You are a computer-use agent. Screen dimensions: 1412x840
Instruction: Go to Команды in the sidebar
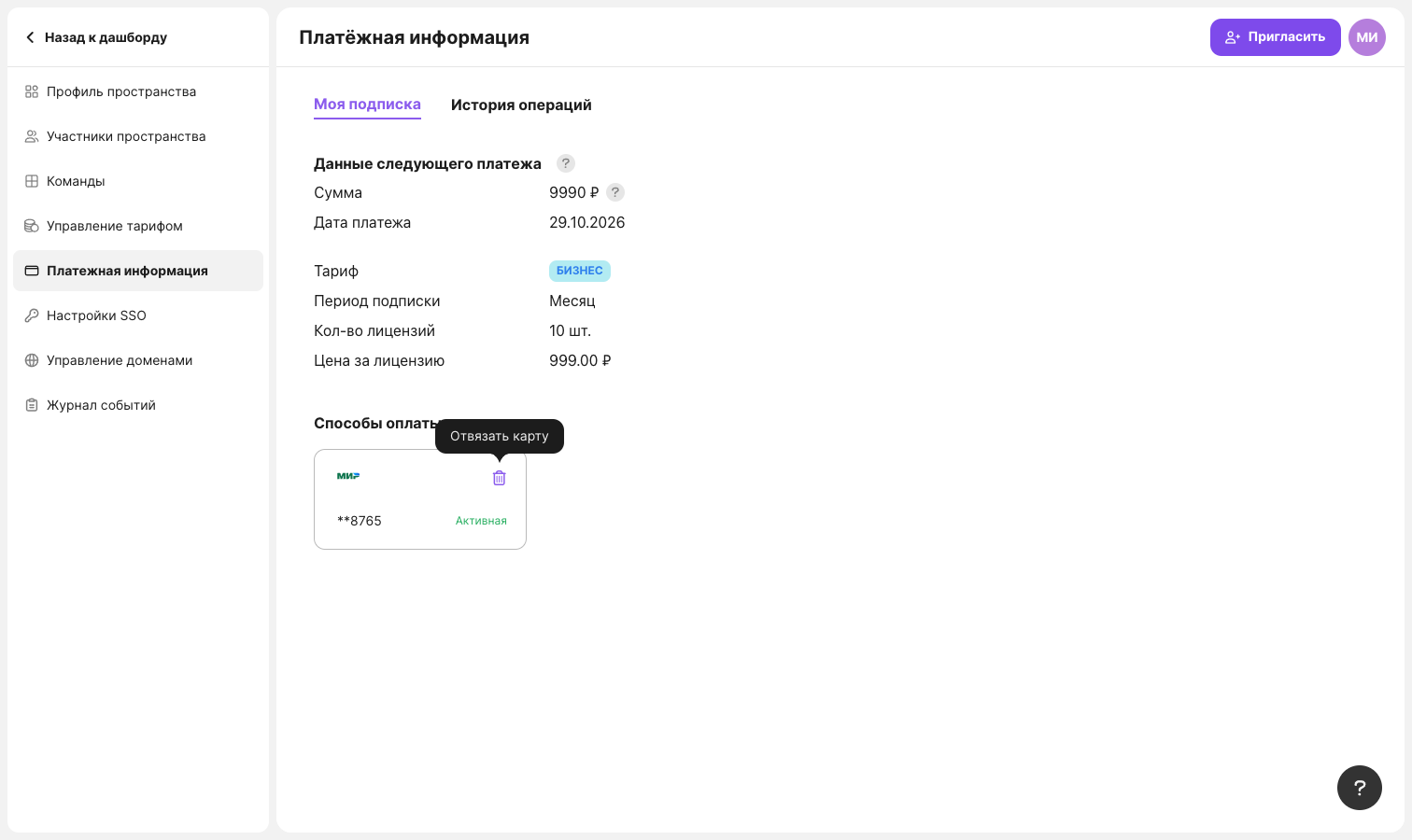pos(138,181)
